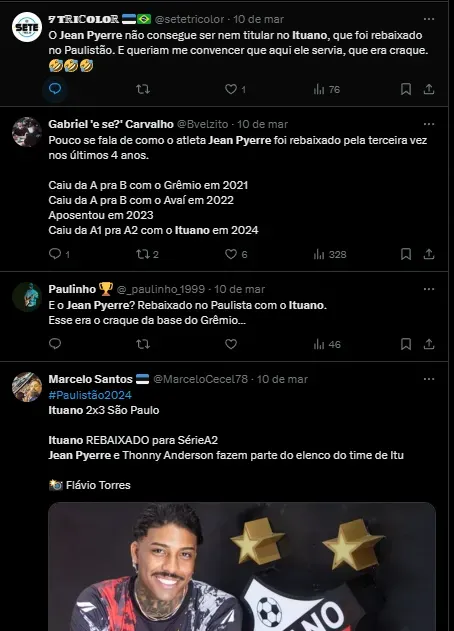Like Gabriel Carvalho's tweet with 6 likes

(x=236, y=254)
